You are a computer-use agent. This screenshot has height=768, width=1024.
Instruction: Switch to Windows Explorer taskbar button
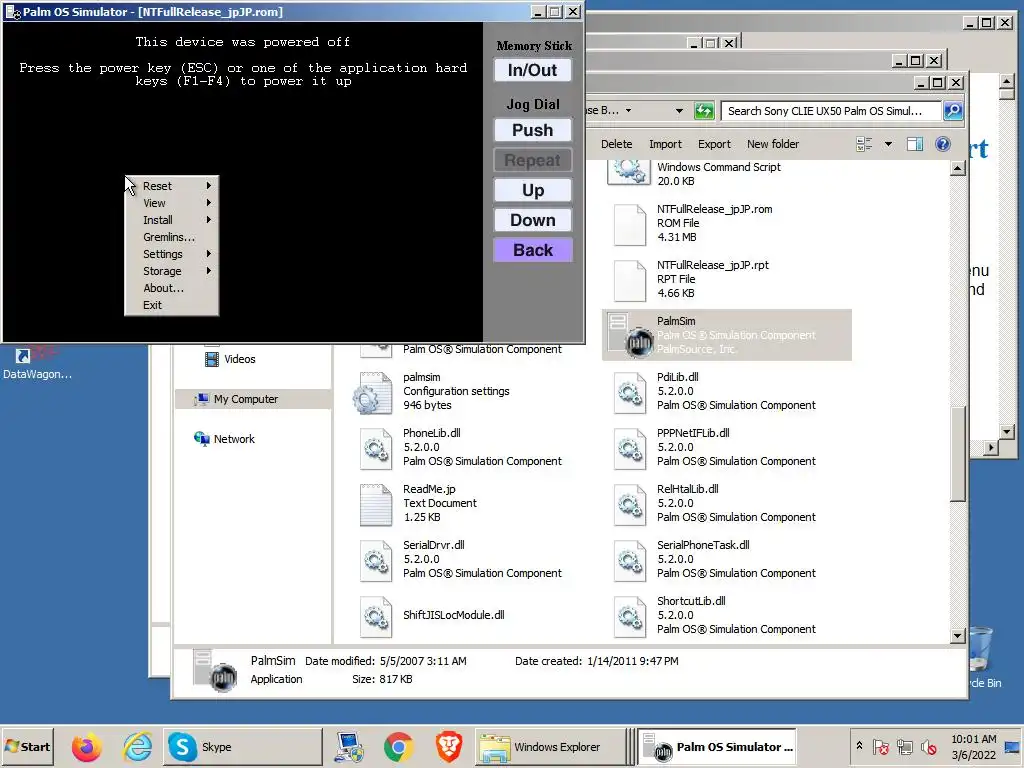tap(550, 747)
